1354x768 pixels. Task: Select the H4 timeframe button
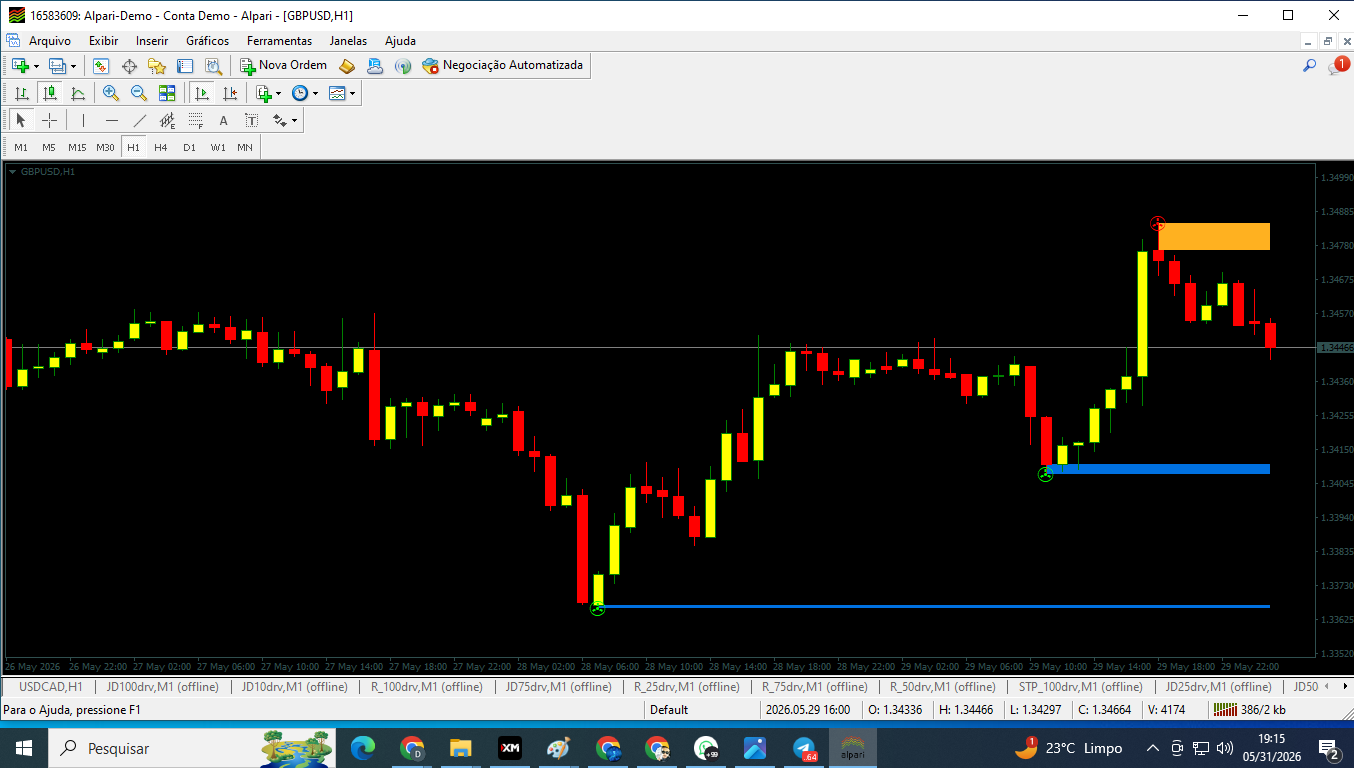[161, 147]
